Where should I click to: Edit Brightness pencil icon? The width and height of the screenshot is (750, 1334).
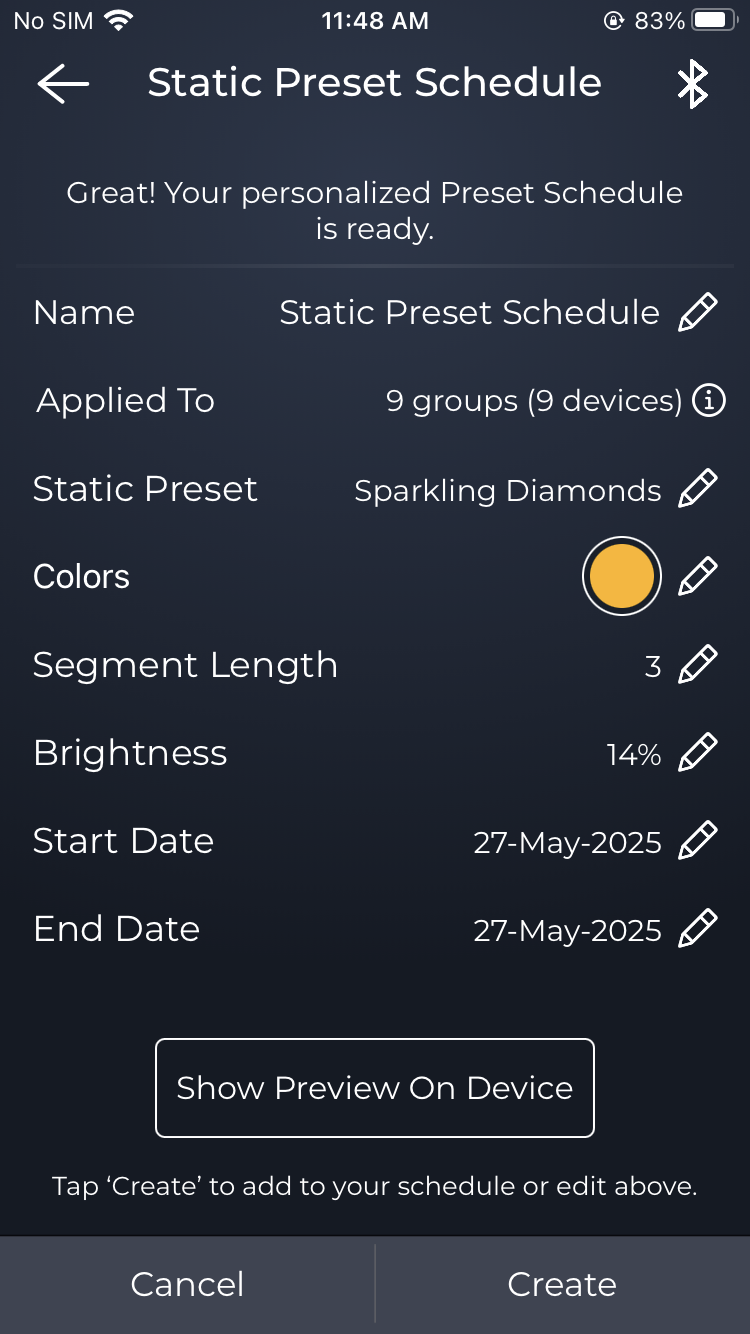point(698,753)
